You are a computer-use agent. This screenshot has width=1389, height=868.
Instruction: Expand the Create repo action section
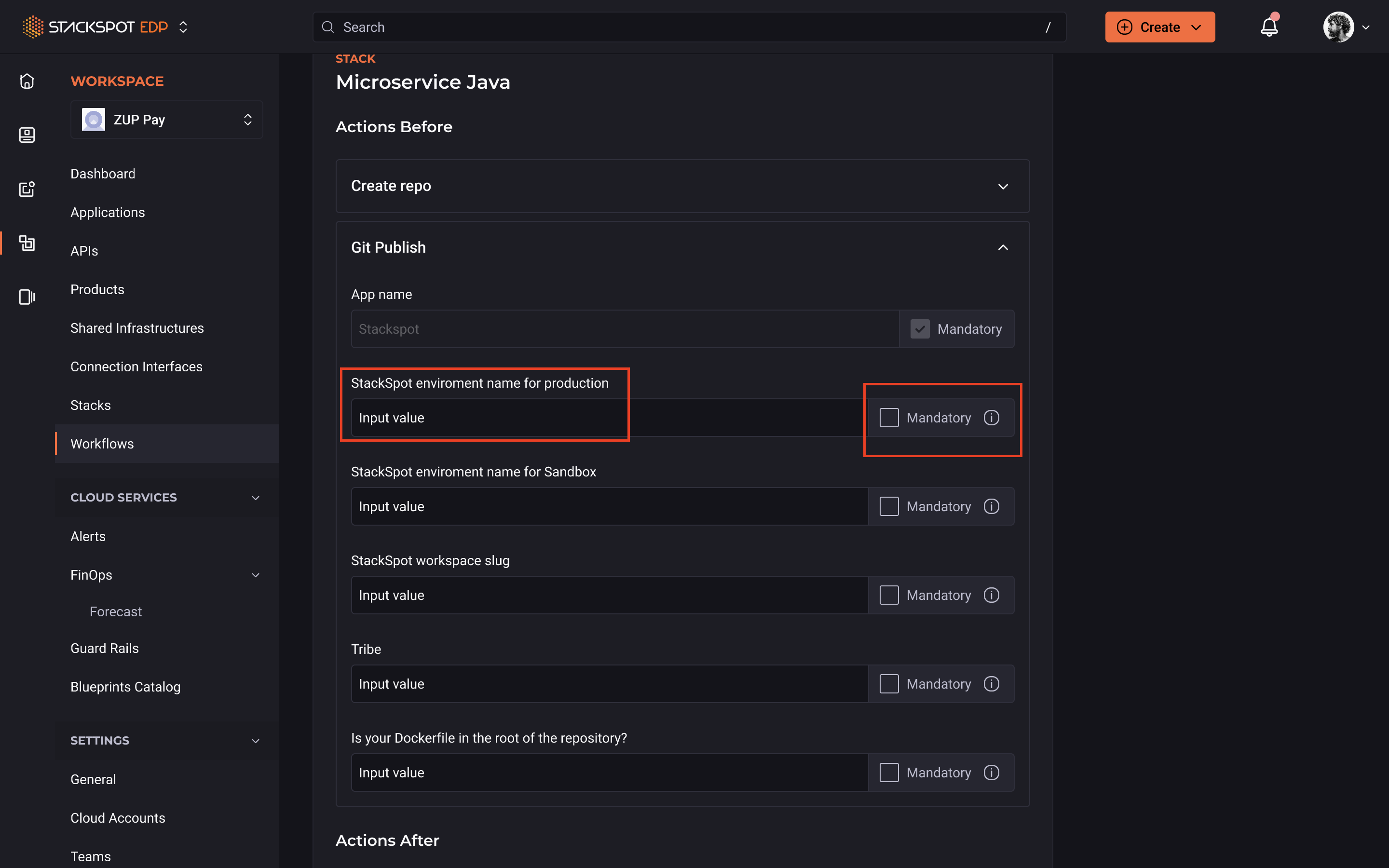tap(1003, 187)
